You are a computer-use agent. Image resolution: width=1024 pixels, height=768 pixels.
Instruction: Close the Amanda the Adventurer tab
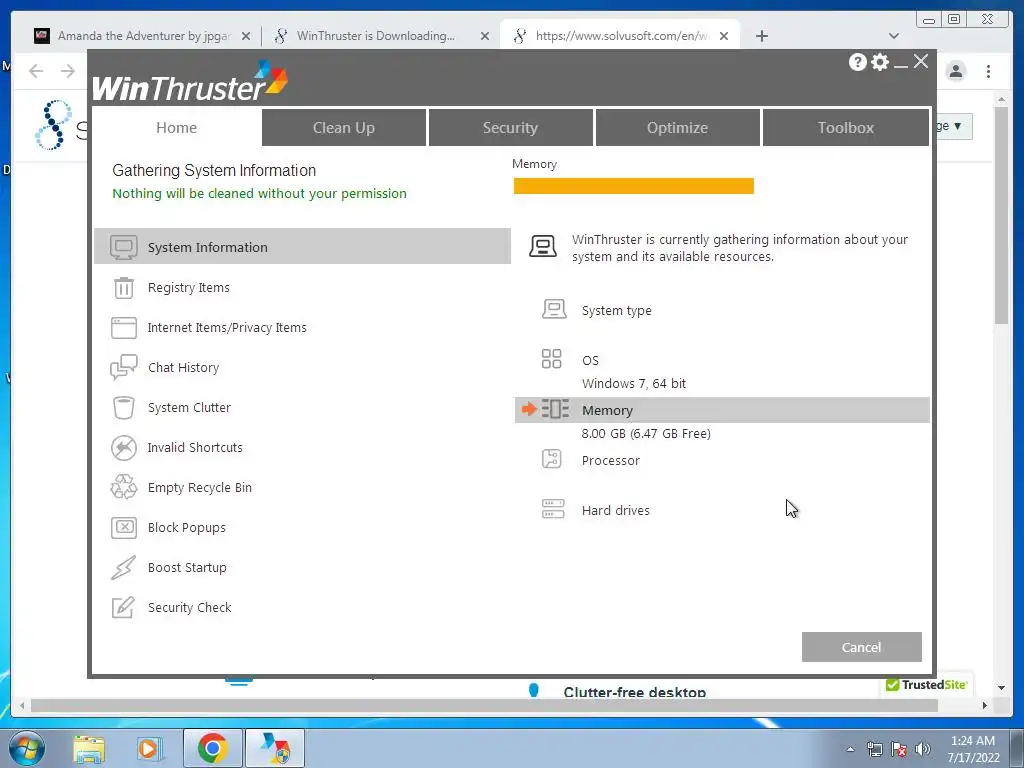(246, 37)
